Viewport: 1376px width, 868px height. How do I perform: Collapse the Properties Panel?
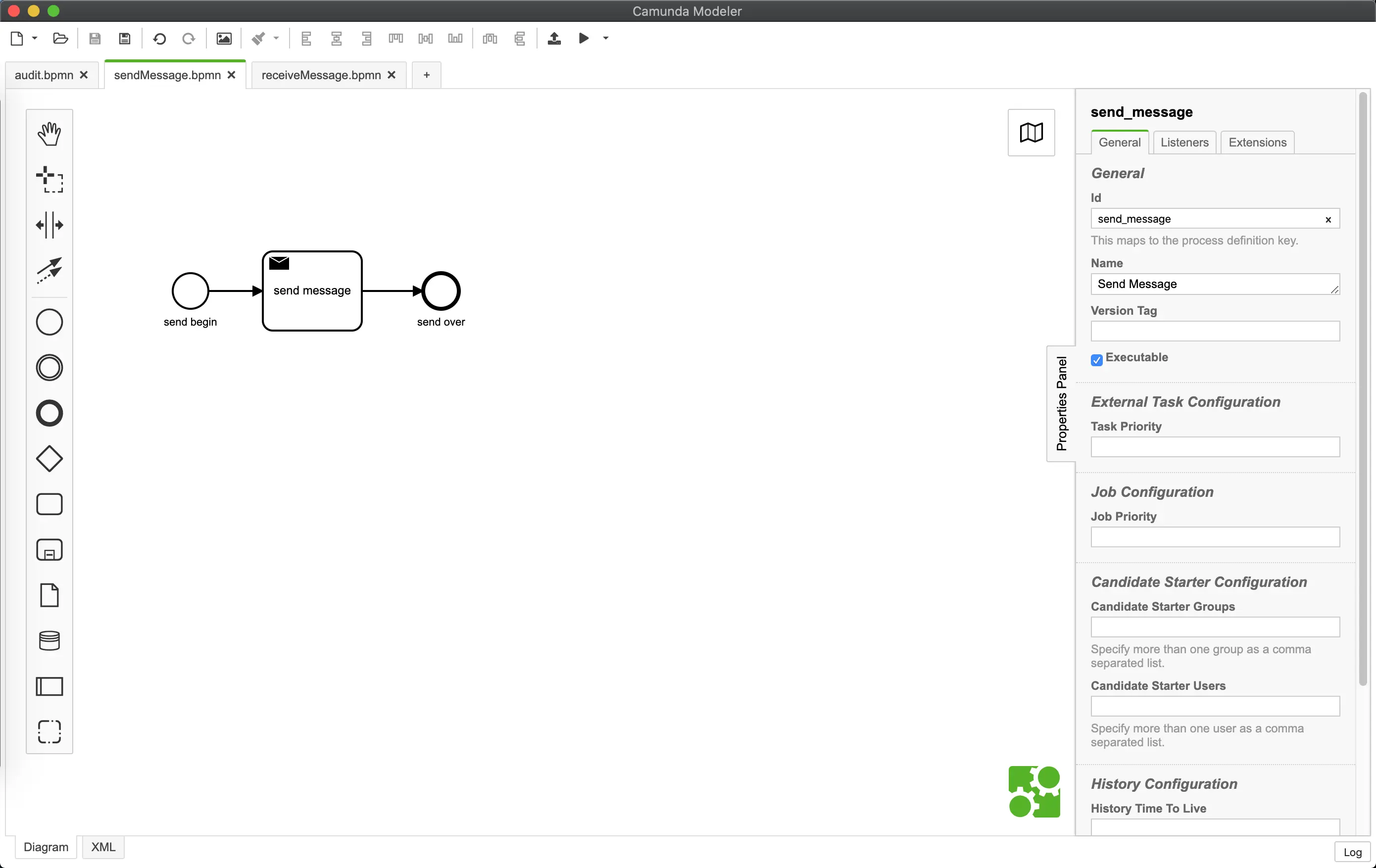(x=1062, y=403)
